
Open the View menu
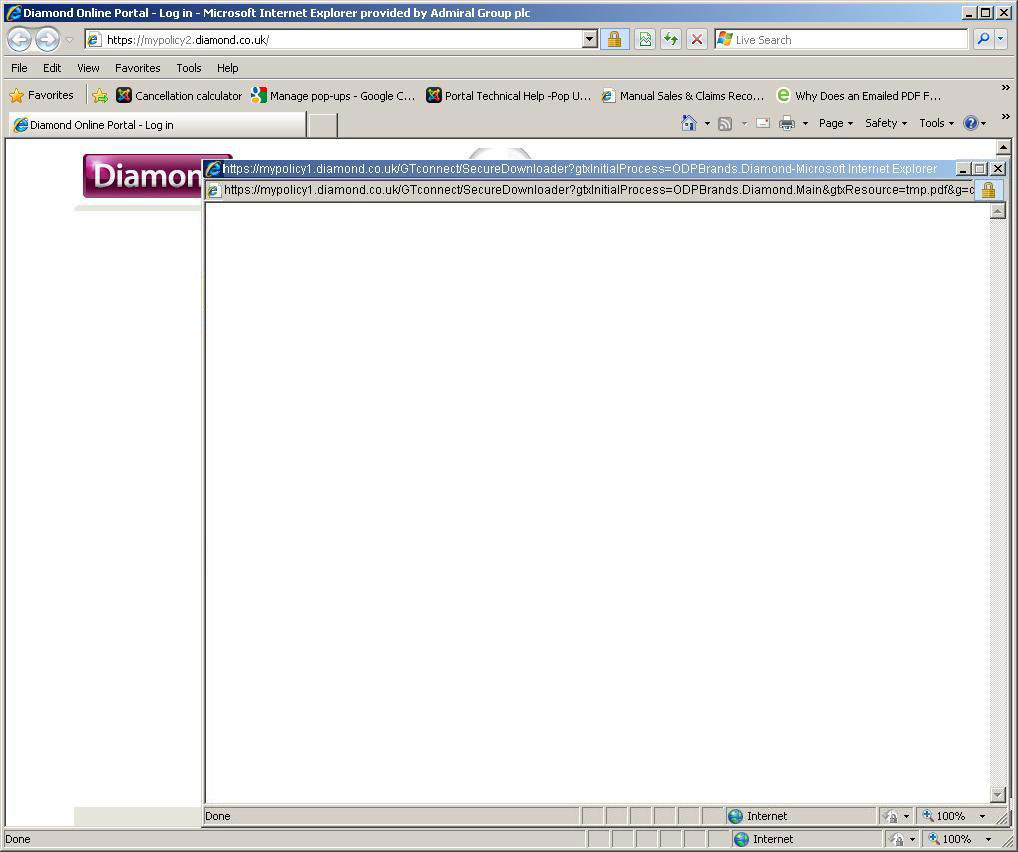pos(88,68)
